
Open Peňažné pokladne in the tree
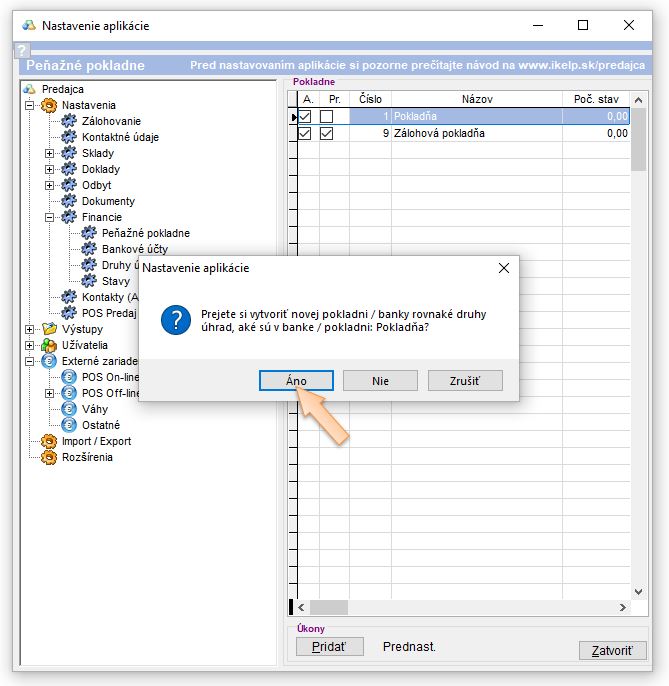tap(145, 233)
